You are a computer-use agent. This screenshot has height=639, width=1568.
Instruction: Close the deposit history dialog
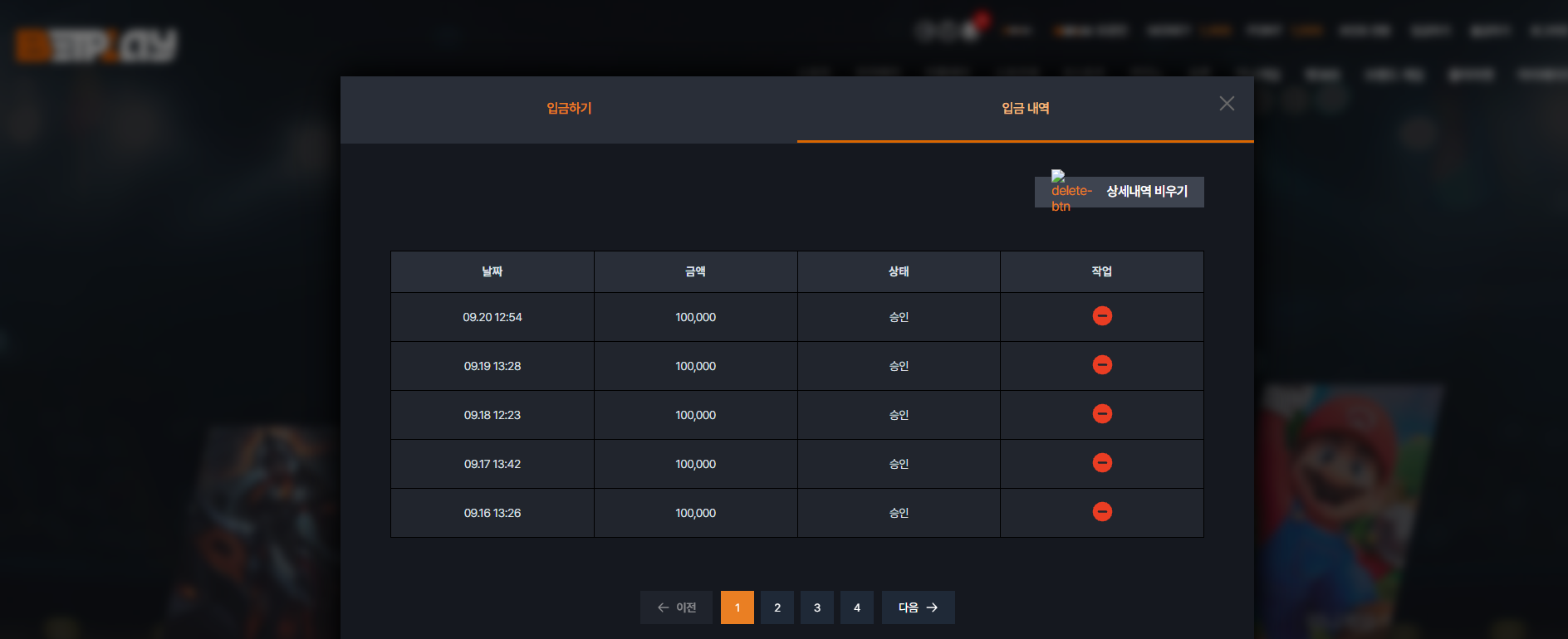coord(1227,104)
